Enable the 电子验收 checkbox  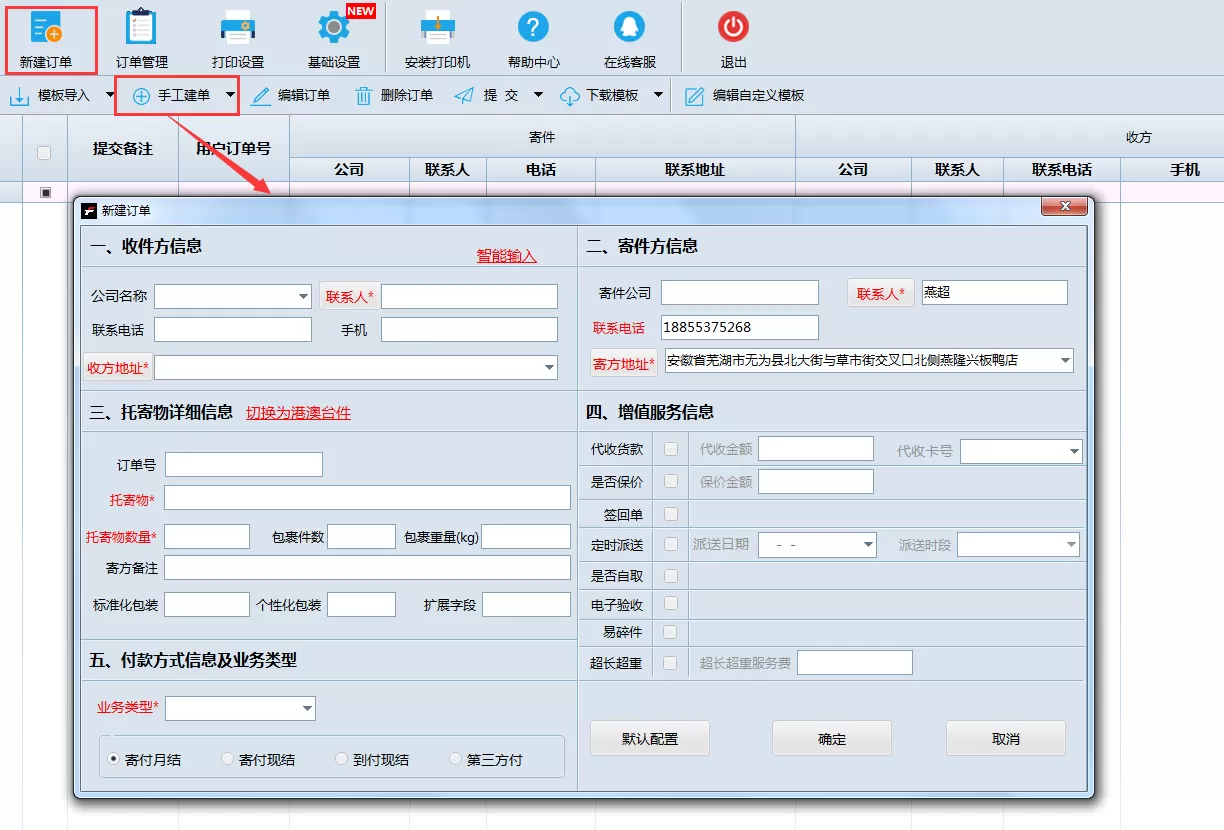click(x=671, y=603)
